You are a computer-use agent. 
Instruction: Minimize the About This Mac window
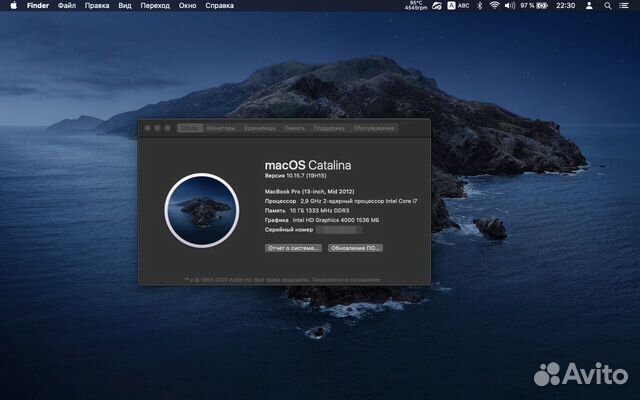158,128
